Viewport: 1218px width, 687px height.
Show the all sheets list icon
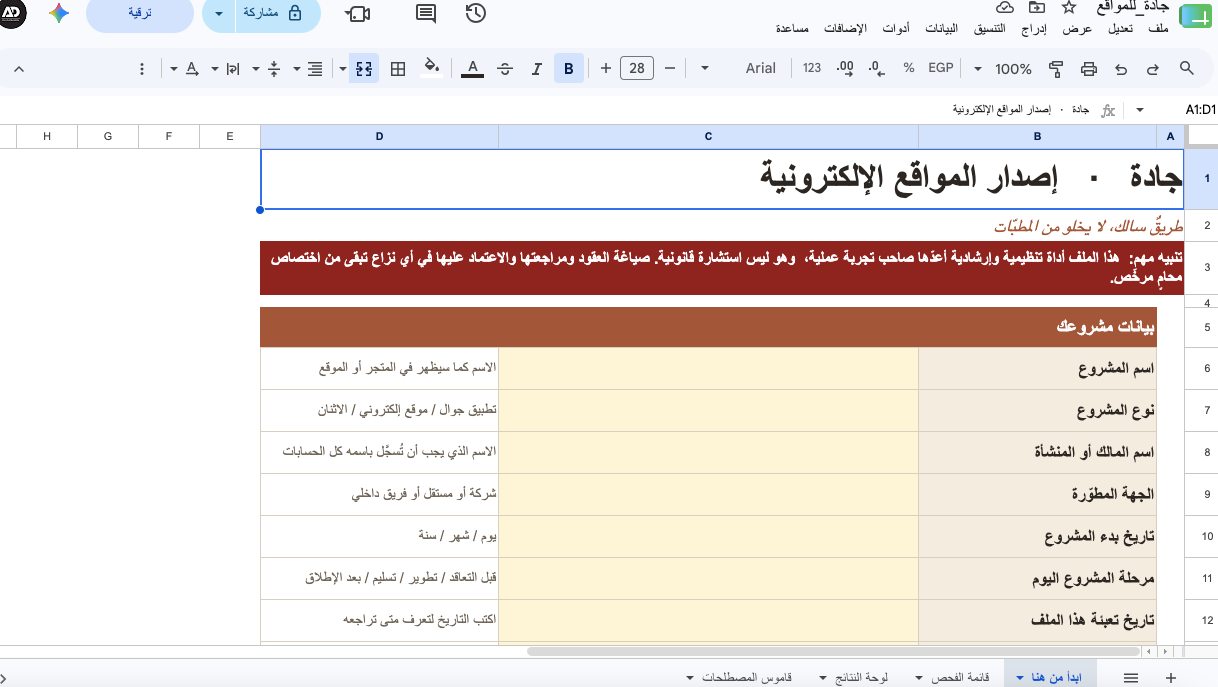tap(1131, 677)
